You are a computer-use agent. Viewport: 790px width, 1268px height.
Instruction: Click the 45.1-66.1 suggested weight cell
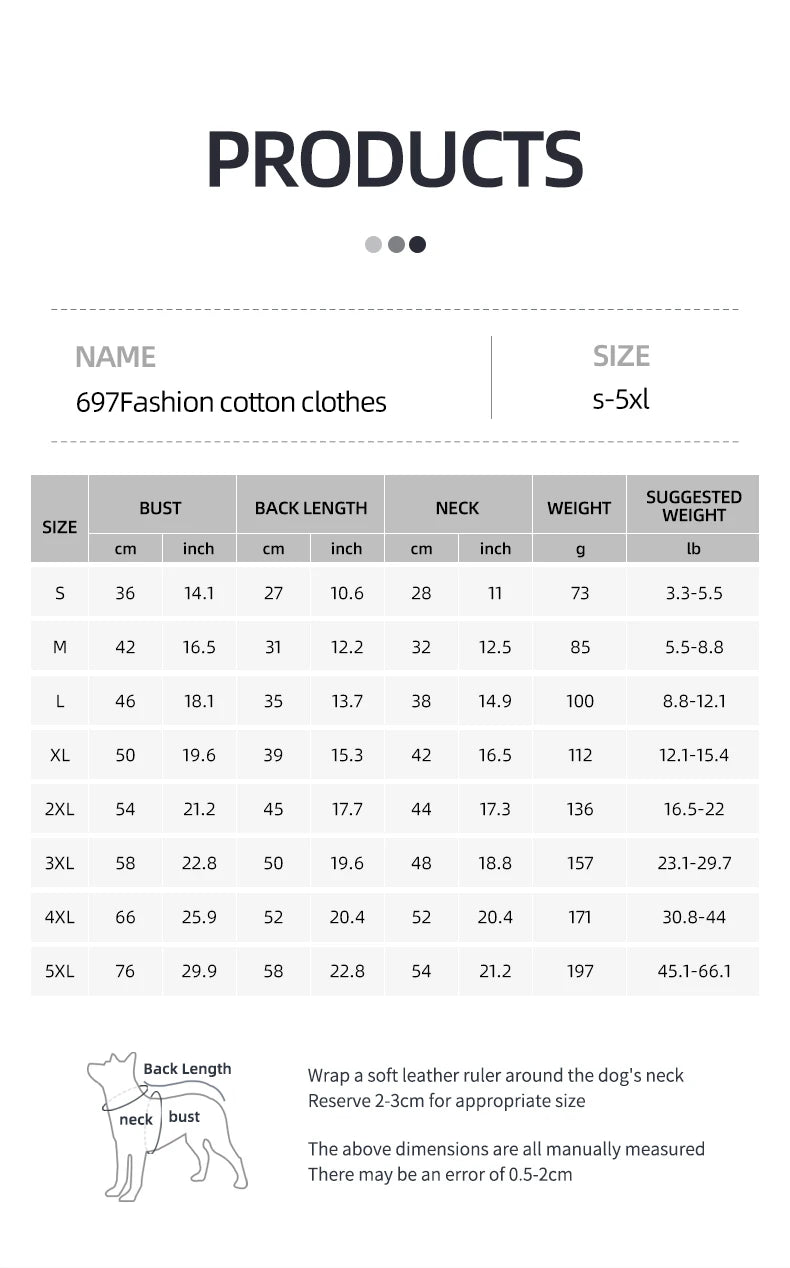click(x=693, y=971)
